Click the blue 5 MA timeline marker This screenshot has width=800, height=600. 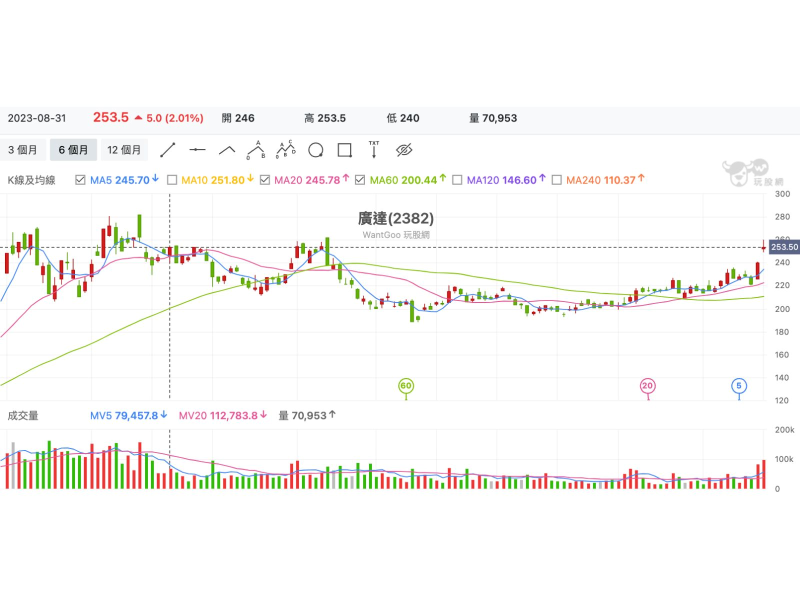tap(739, 386)
